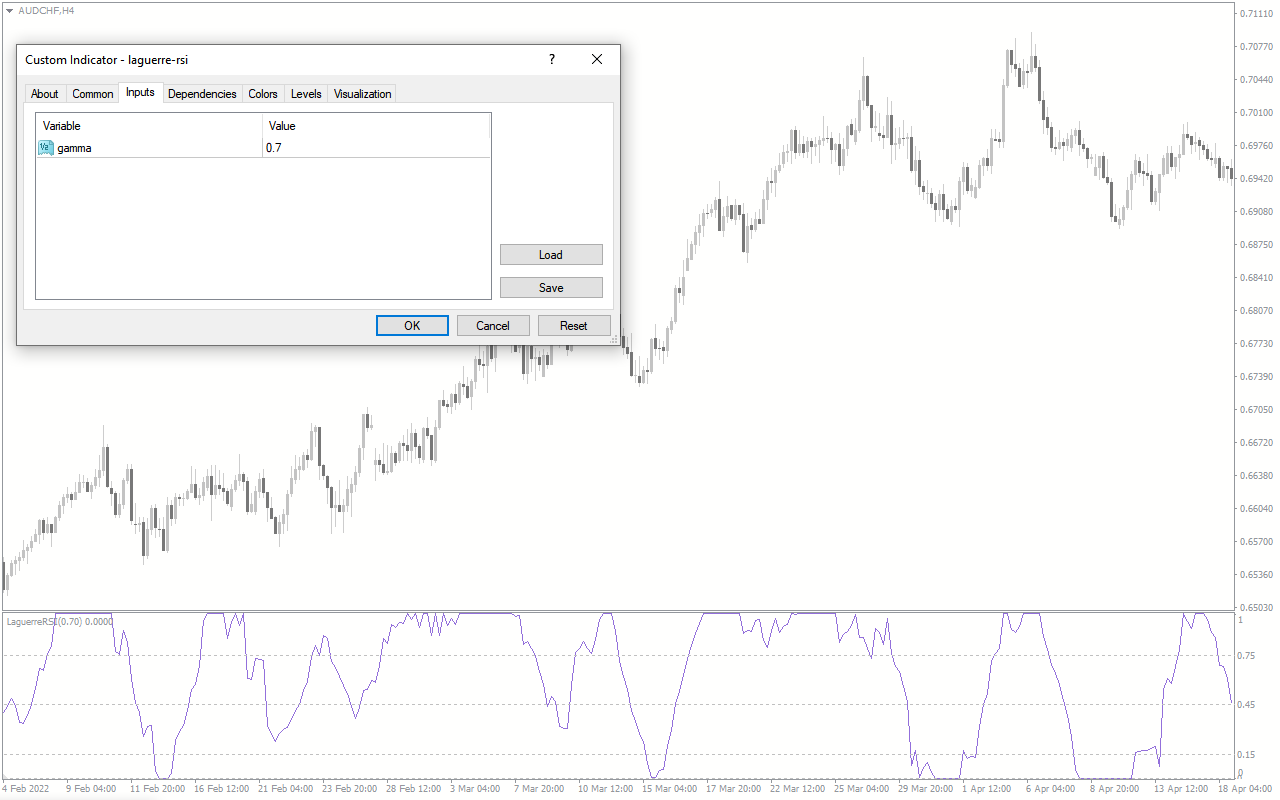Close the Custom Indicator dialog
Image resolution: width=1280 pixels, height=800 pixels.
[x=597, y=60]
